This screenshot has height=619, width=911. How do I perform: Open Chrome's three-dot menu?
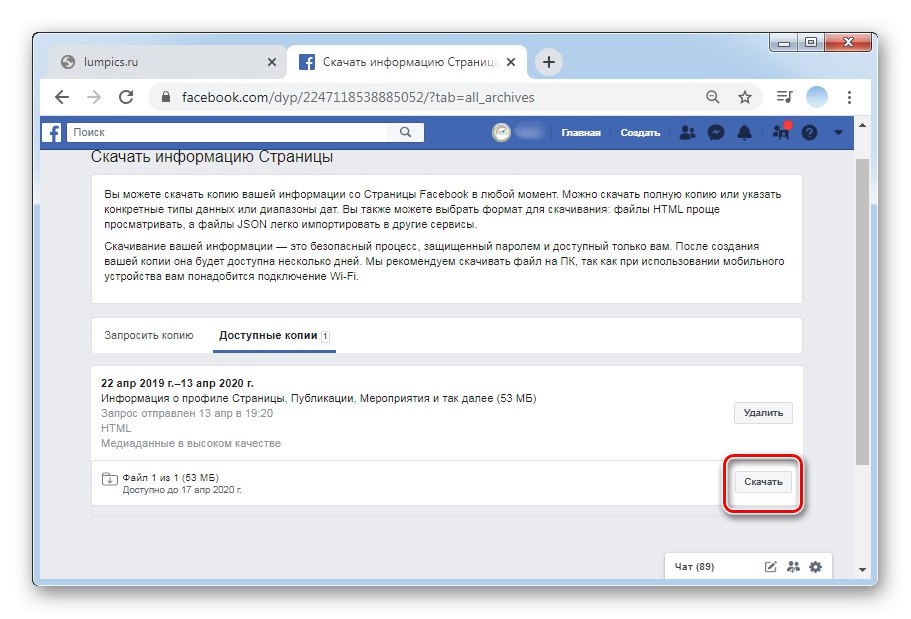(x=849, y=97)
